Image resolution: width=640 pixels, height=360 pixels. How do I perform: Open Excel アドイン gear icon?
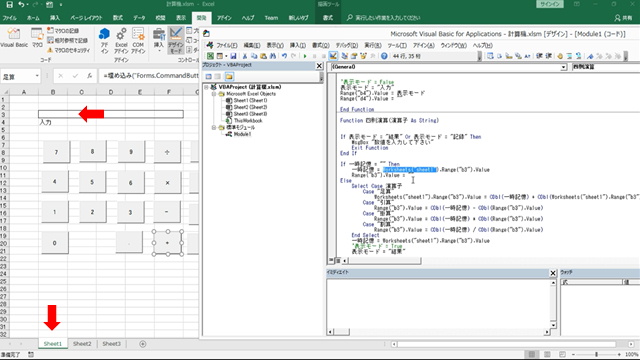pyautogui.click(x=121, y=40)
